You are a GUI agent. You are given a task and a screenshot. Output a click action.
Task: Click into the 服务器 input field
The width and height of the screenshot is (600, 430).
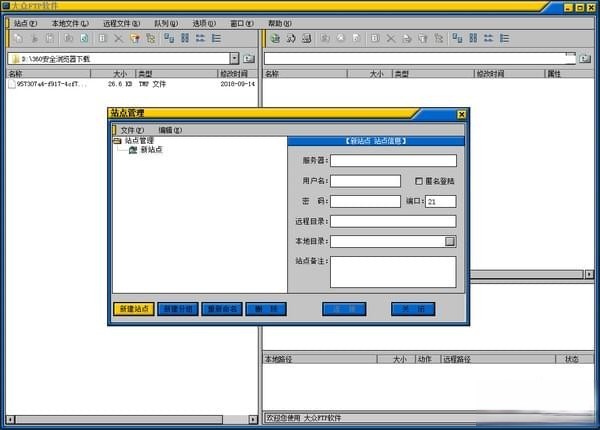393,160
